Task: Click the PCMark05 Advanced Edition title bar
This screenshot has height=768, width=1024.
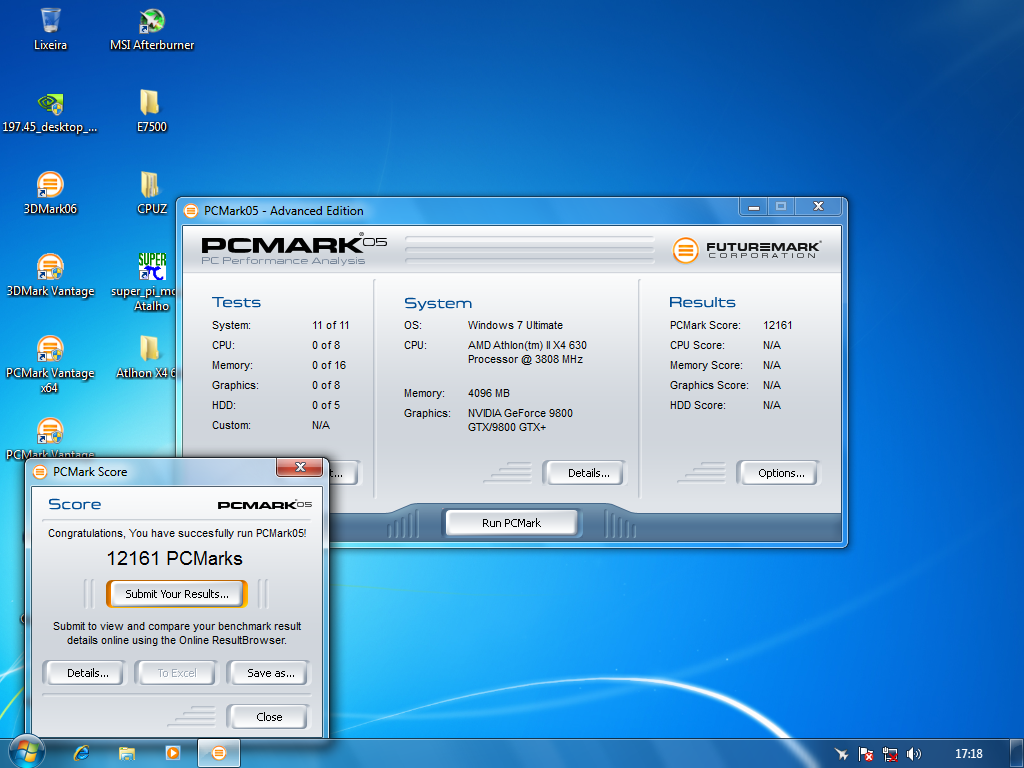Action: point(457,210)
